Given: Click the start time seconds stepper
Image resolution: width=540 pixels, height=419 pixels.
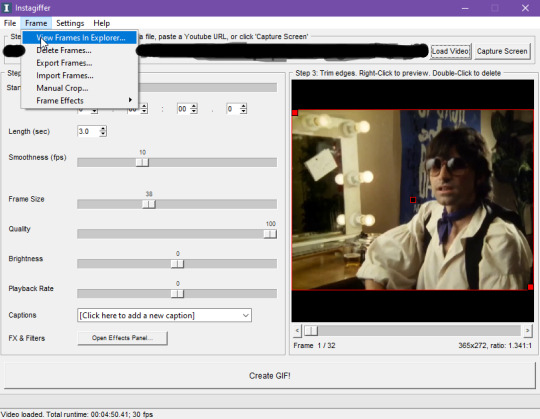Looking at the screenshot, I should point(194,109).
